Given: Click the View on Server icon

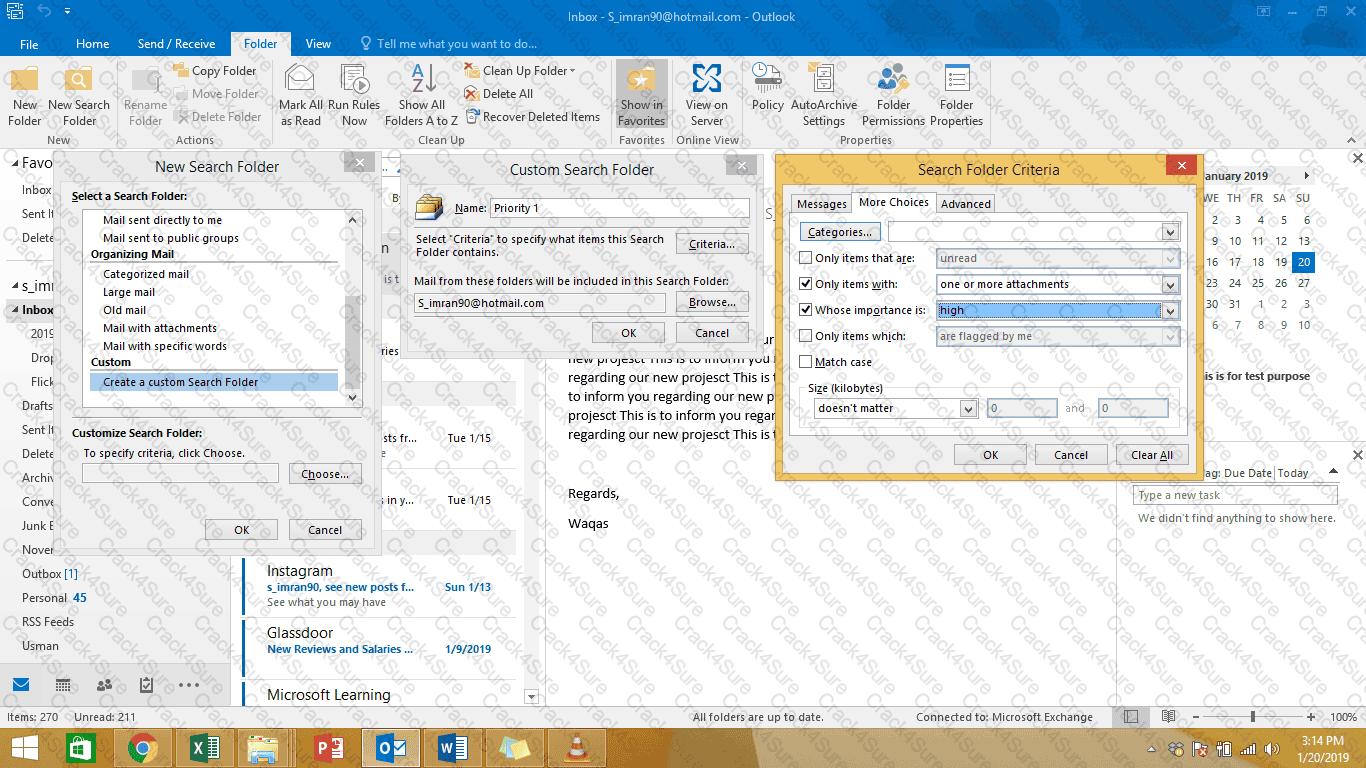Looking at the screenshot, I should (x=706, y=80).
